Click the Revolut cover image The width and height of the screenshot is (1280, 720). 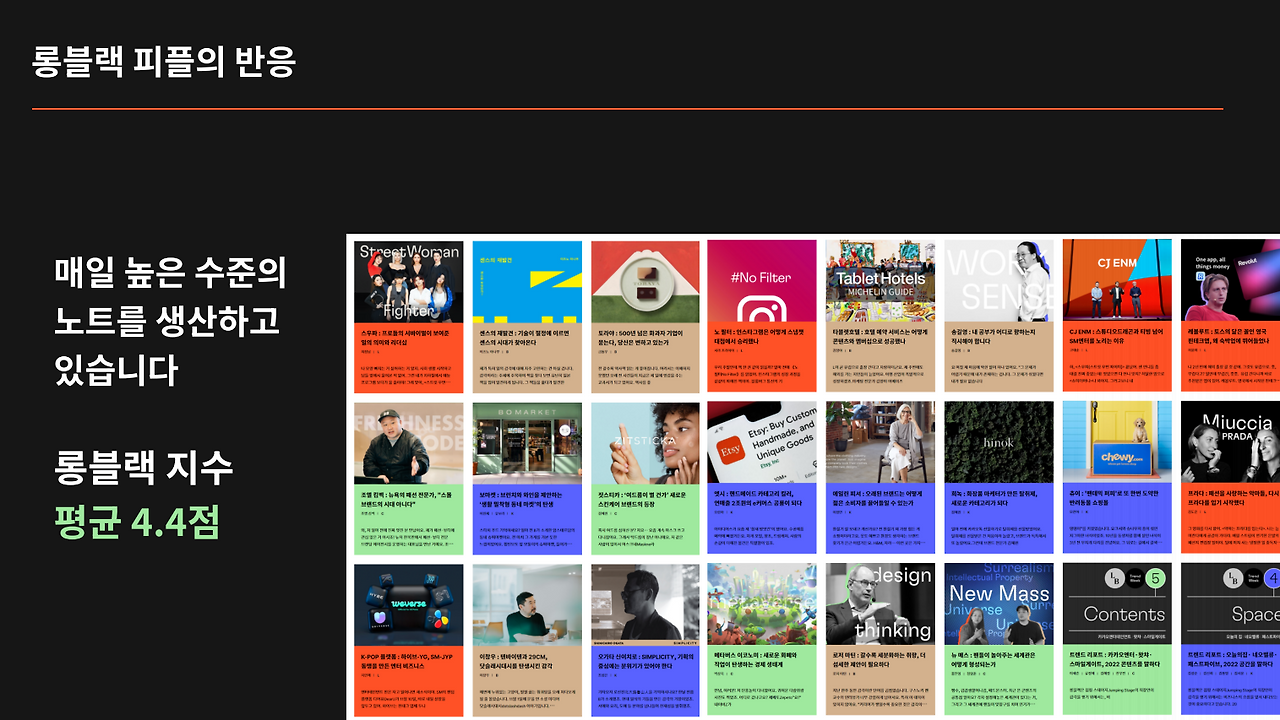point(1230,281)
